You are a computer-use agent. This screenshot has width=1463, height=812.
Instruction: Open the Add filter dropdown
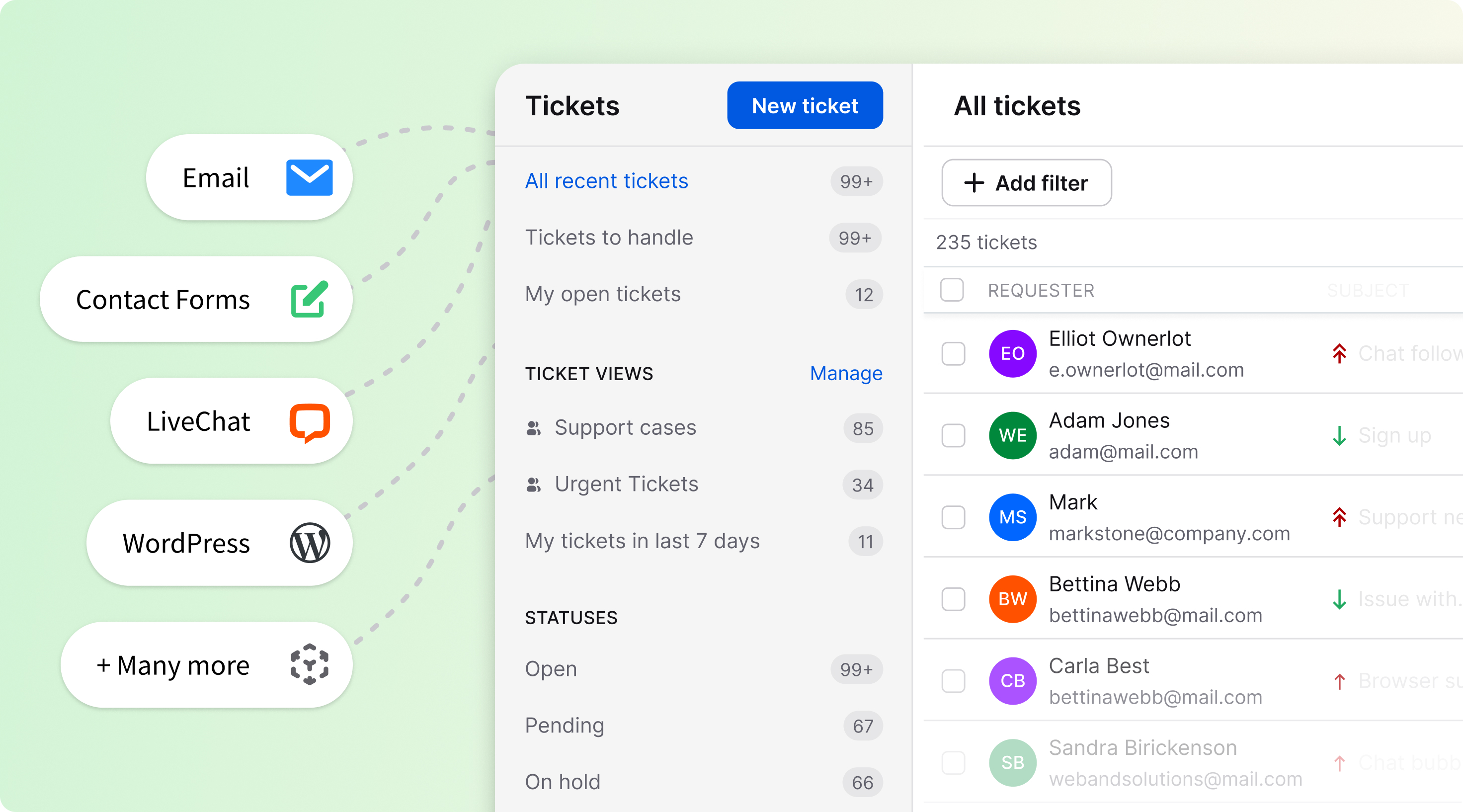point(1026,183)
